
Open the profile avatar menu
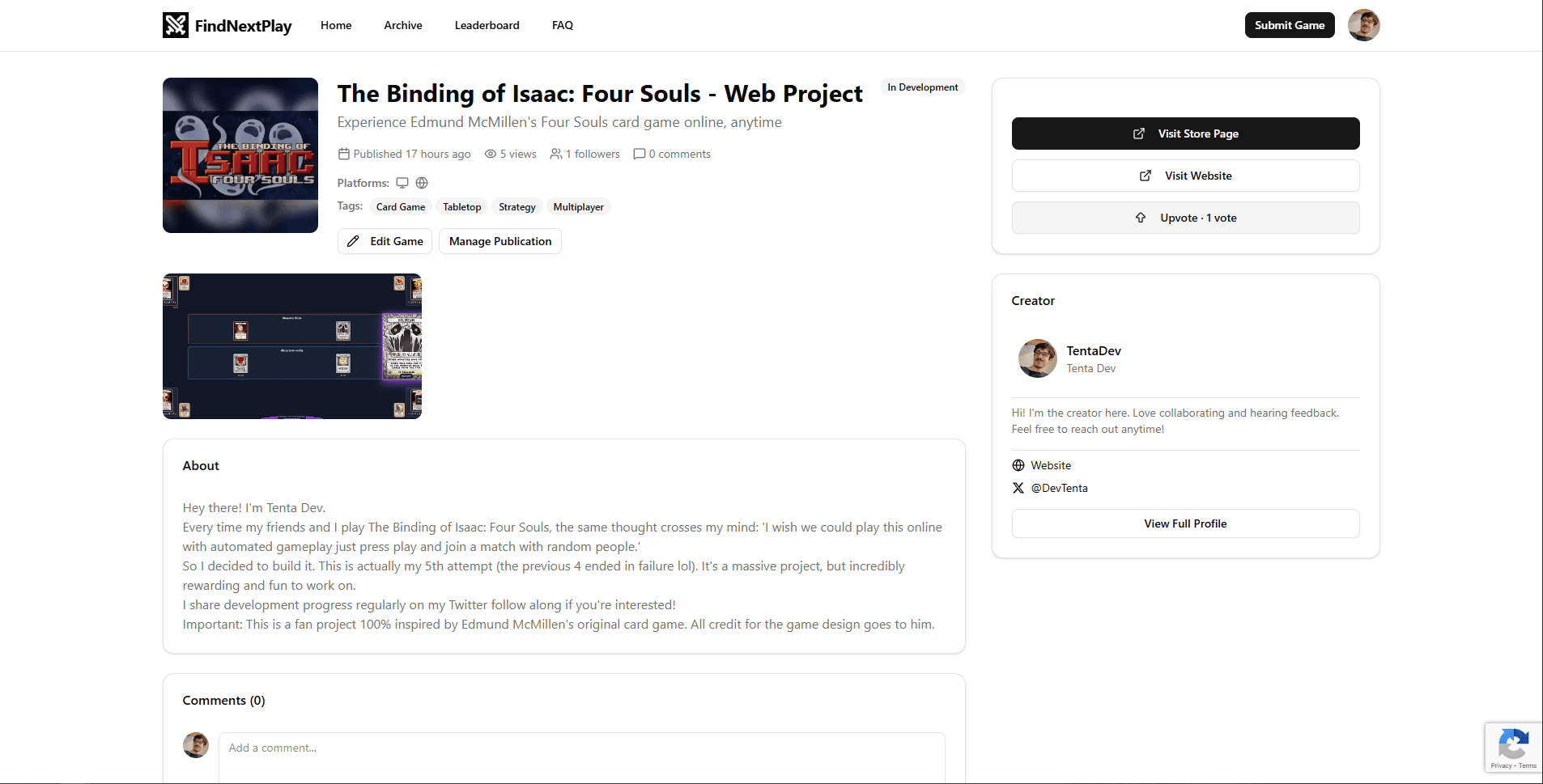click(x=1363, y=25)
